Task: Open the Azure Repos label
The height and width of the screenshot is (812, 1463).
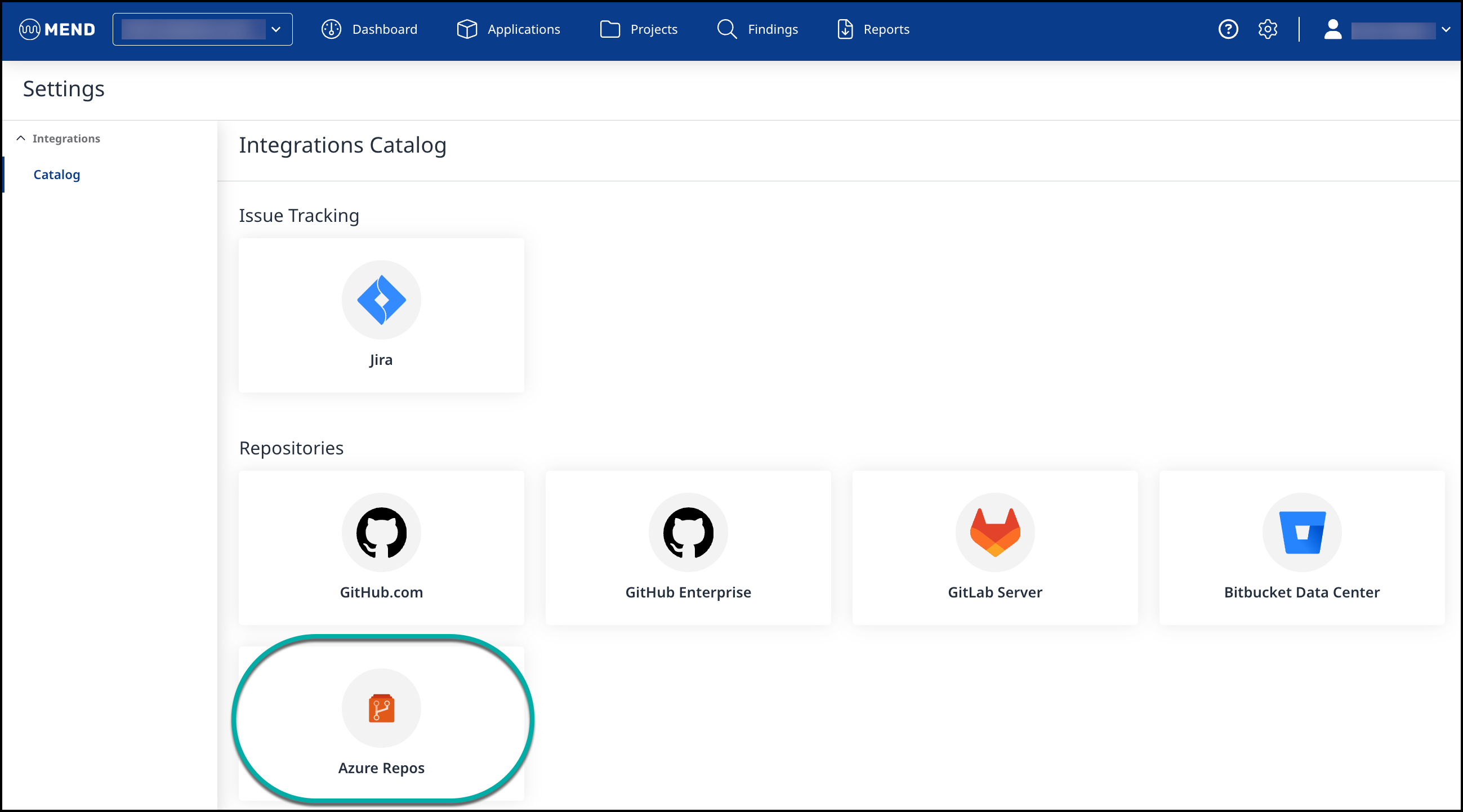Action: pos(381,768)
